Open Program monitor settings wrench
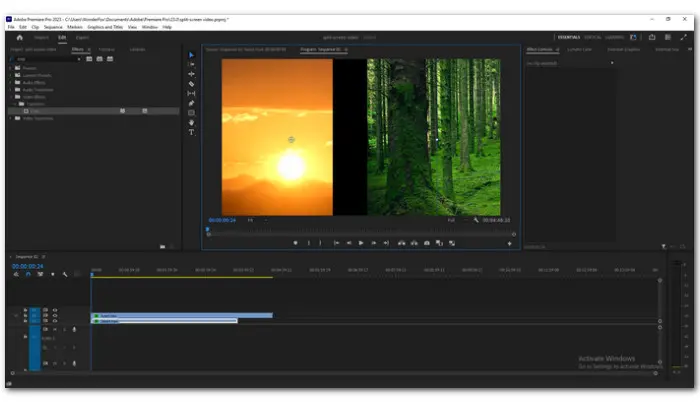The width and height of the screenshot is (700, 407). [x=476, y=220]
